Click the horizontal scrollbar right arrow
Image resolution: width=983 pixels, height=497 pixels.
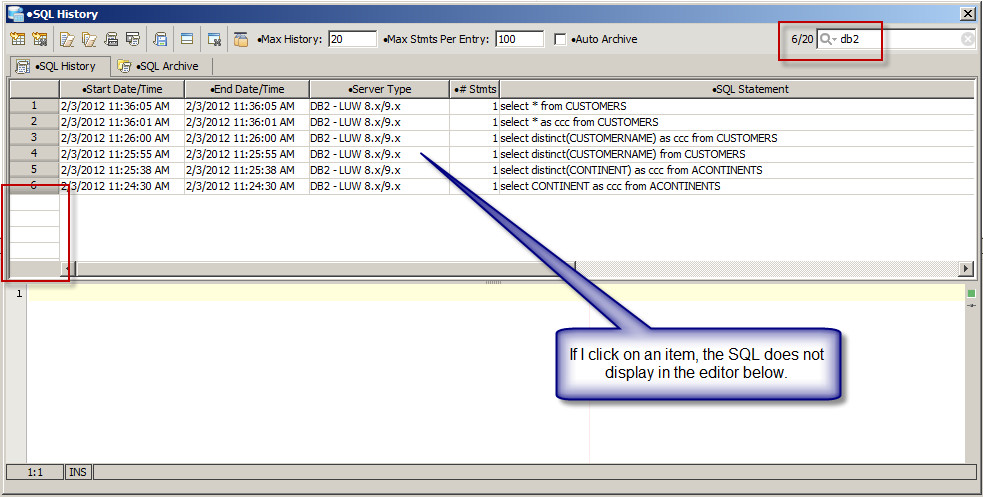[967, 268]
